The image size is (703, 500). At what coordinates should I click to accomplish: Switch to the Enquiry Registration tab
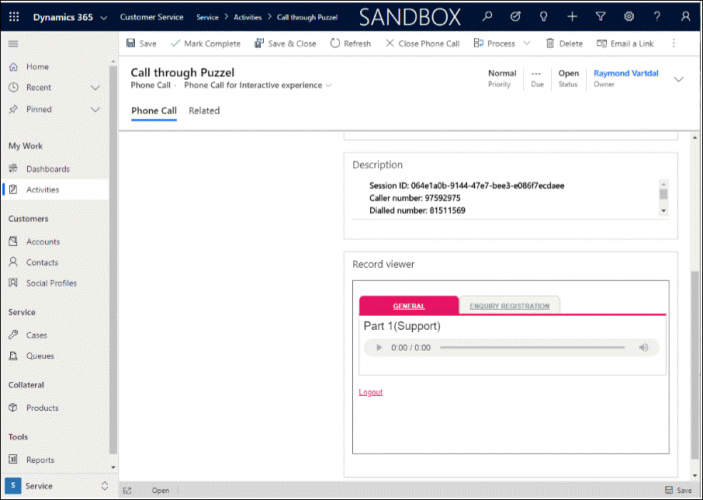pyautogui.click(x=509, y=306)
